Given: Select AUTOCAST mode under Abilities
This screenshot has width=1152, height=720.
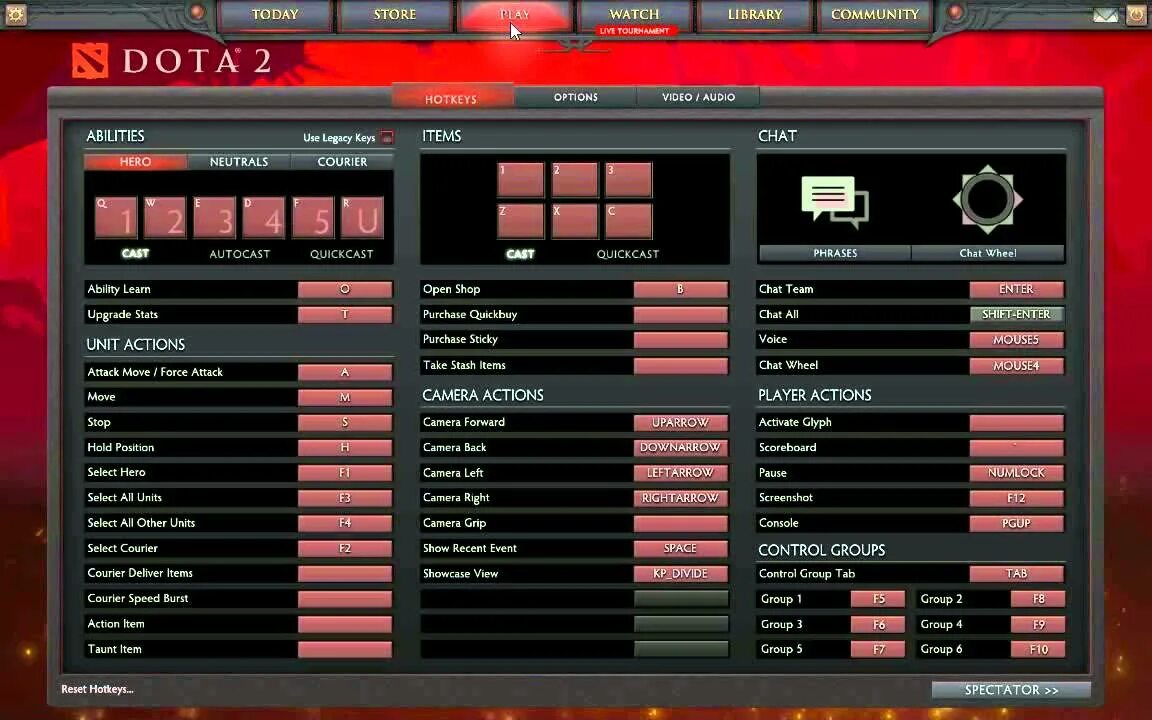Looking at the screenshot, I should point(240,254).
